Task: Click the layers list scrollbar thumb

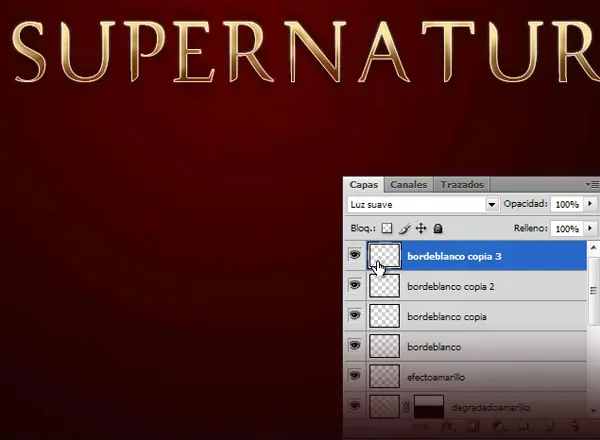Action: pos(593,291)
